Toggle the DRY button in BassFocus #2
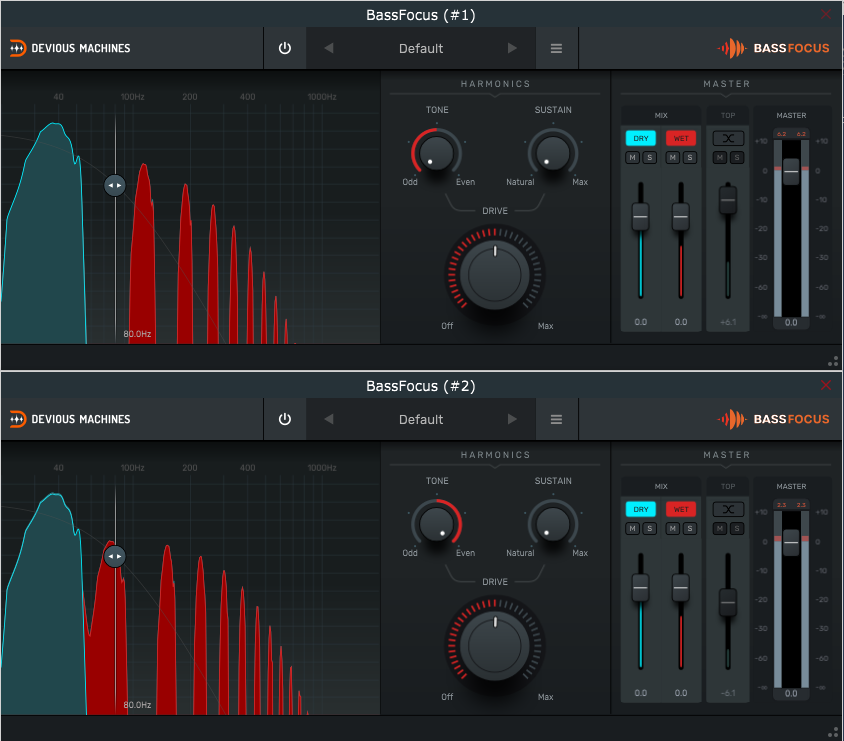Screen dimensions: 844x741 [641, 509]
